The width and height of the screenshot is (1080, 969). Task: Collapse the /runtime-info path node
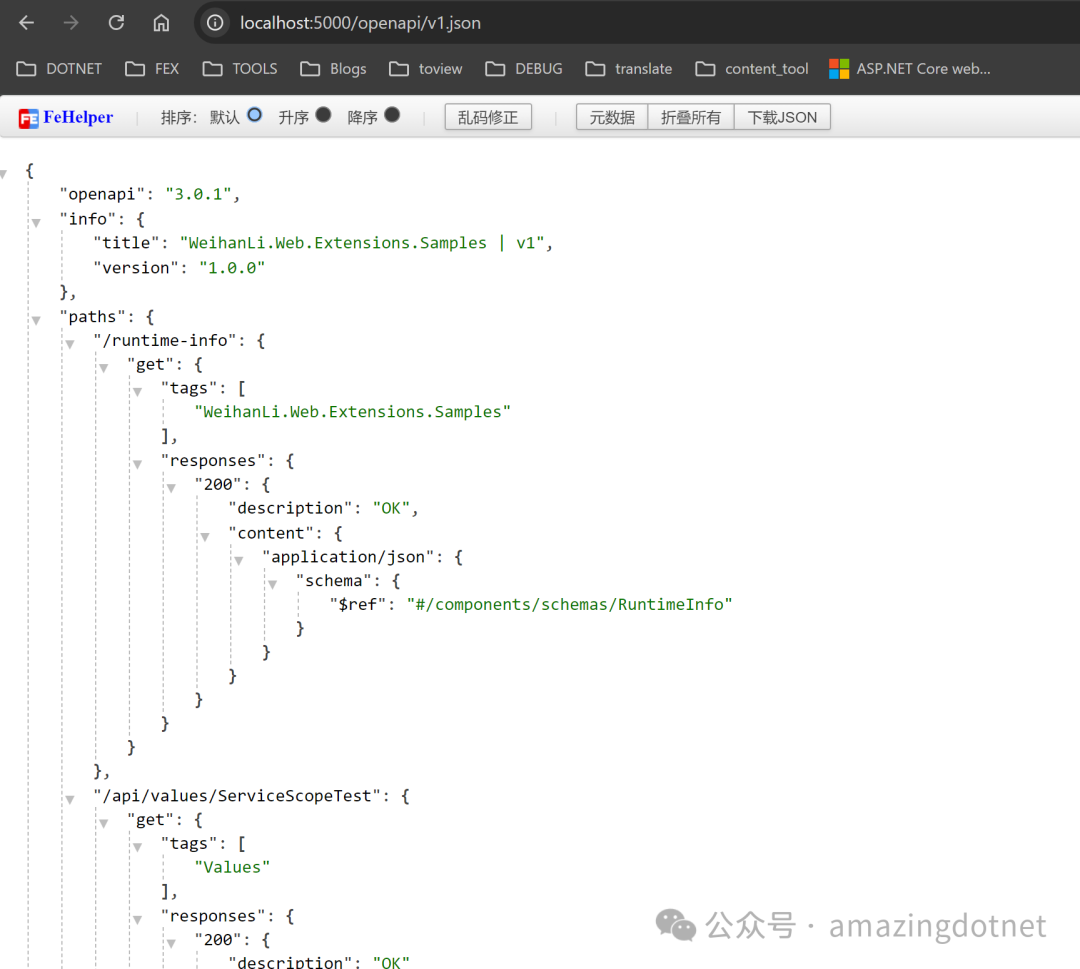pyautogui.click(x=69, y=341)
